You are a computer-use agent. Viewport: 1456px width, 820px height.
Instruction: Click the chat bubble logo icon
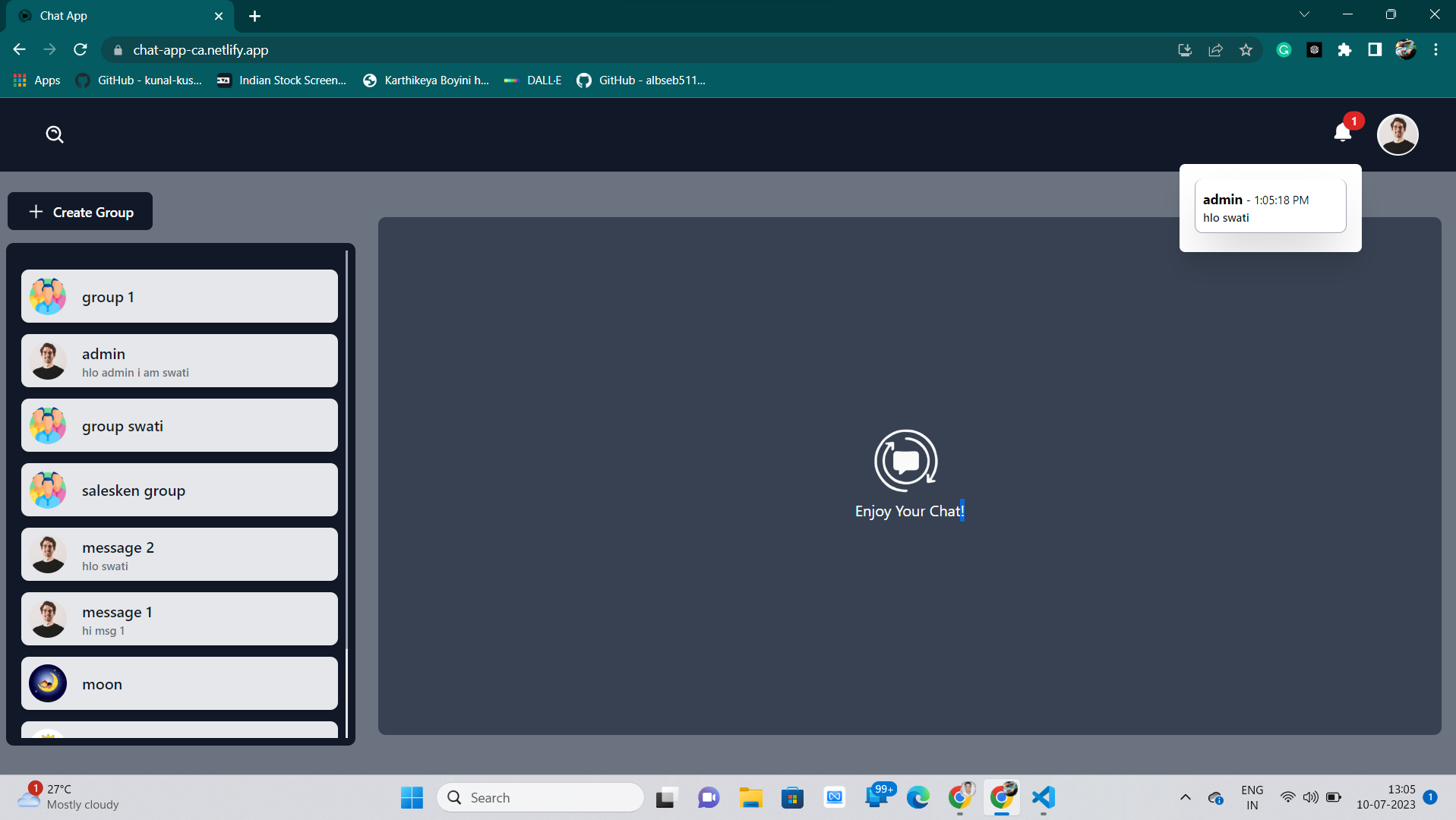click(x=906, y=461)
